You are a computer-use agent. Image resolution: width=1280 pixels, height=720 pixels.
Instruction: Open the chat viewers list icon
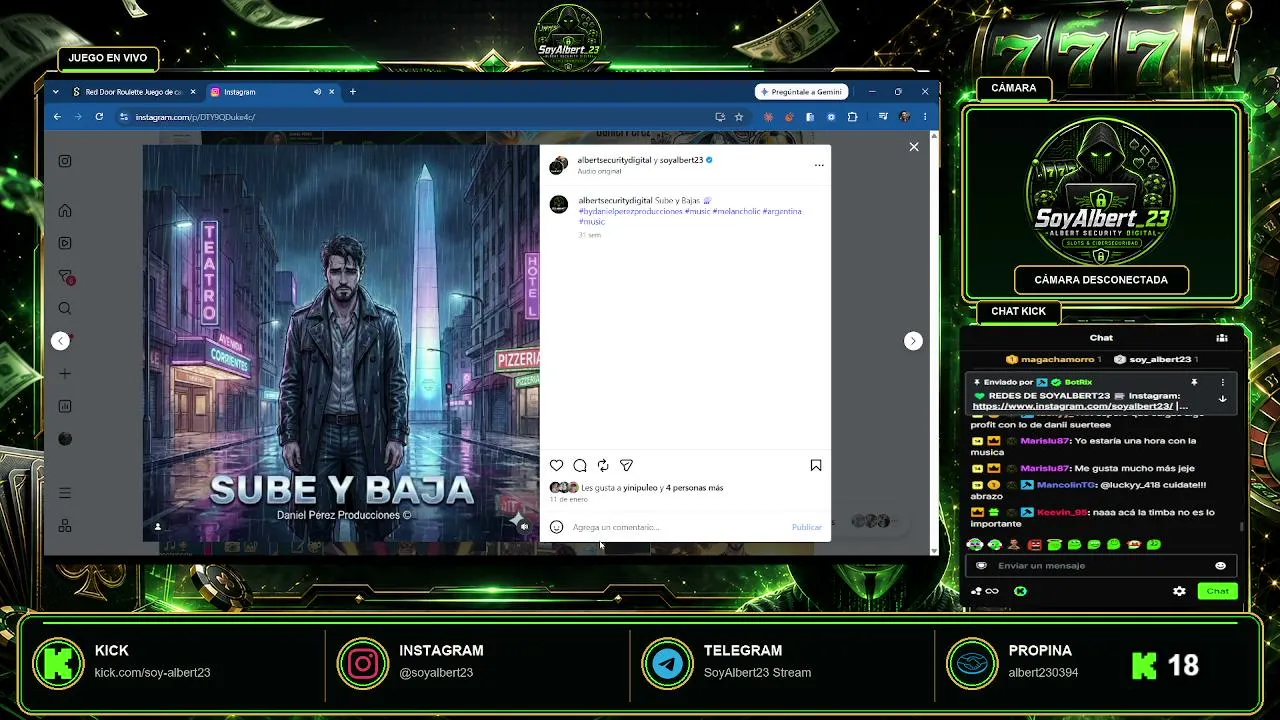point(1222,338)
